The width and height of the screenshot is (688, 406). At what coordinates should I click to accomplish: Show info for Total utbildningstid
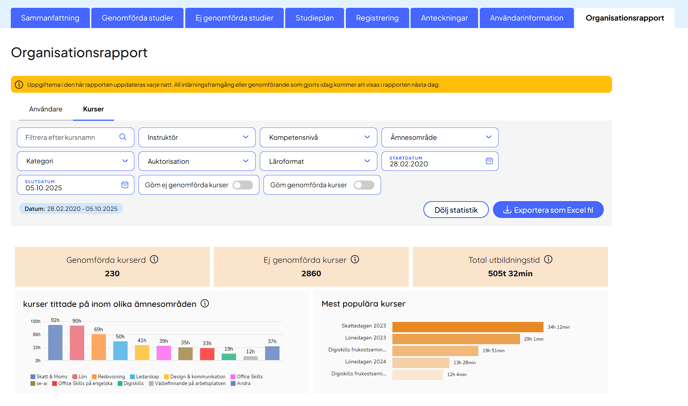[548, 260]
